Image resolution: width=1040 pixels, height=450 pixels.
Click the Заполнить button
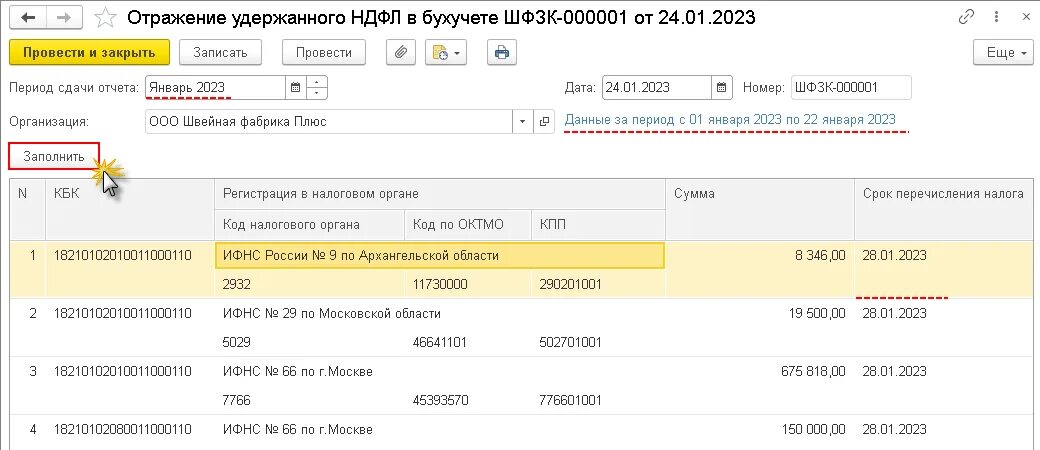point(54,157)
